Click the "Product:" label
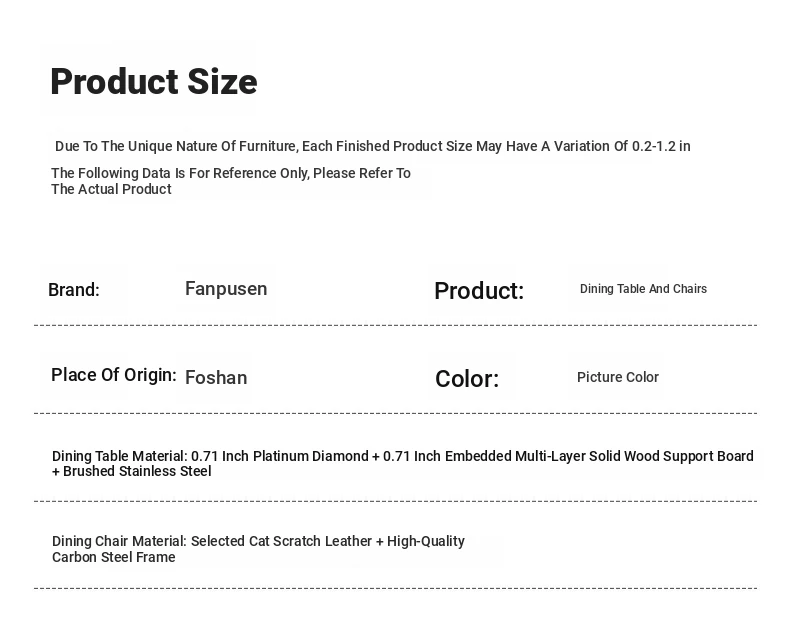Screen dimensions: 790x636 [479, 291]
